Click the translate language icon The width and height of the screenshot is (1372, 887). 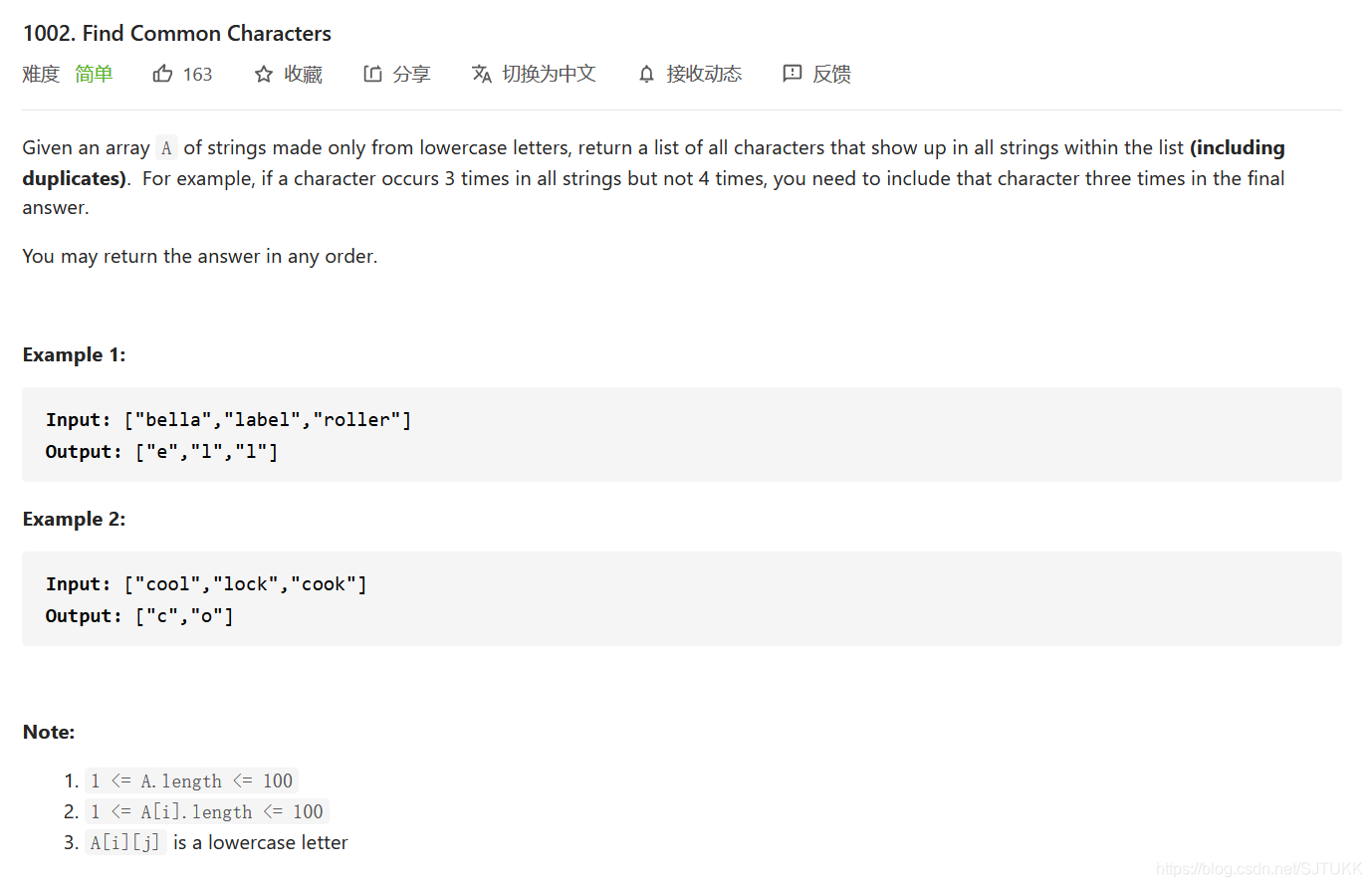pyautogui.click(x=482, y=74)
